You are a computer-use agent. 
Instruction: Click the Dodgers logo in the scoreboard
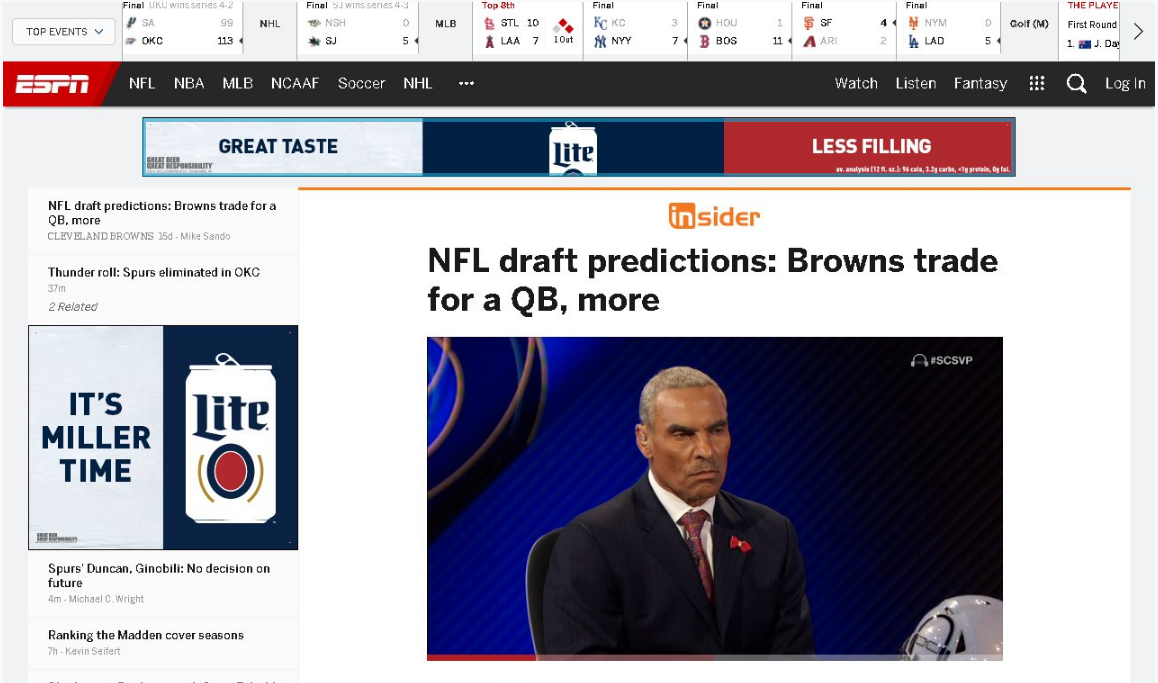[913, 41]
